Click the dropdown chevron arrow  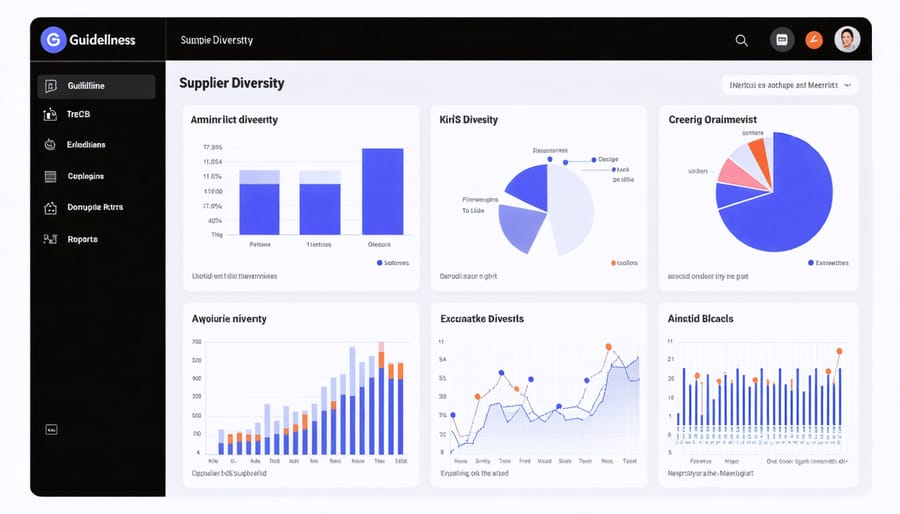847,86
